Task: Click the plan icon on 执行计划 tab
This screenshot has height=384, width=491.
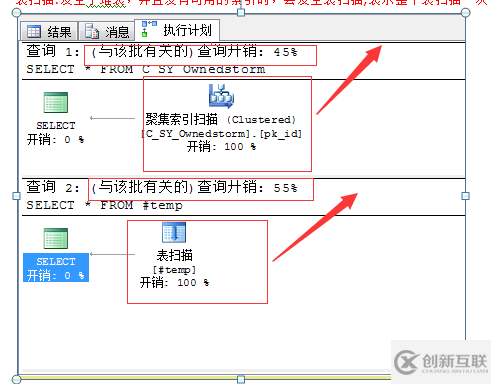Action: pyautogui.click(x=149, y=29)
